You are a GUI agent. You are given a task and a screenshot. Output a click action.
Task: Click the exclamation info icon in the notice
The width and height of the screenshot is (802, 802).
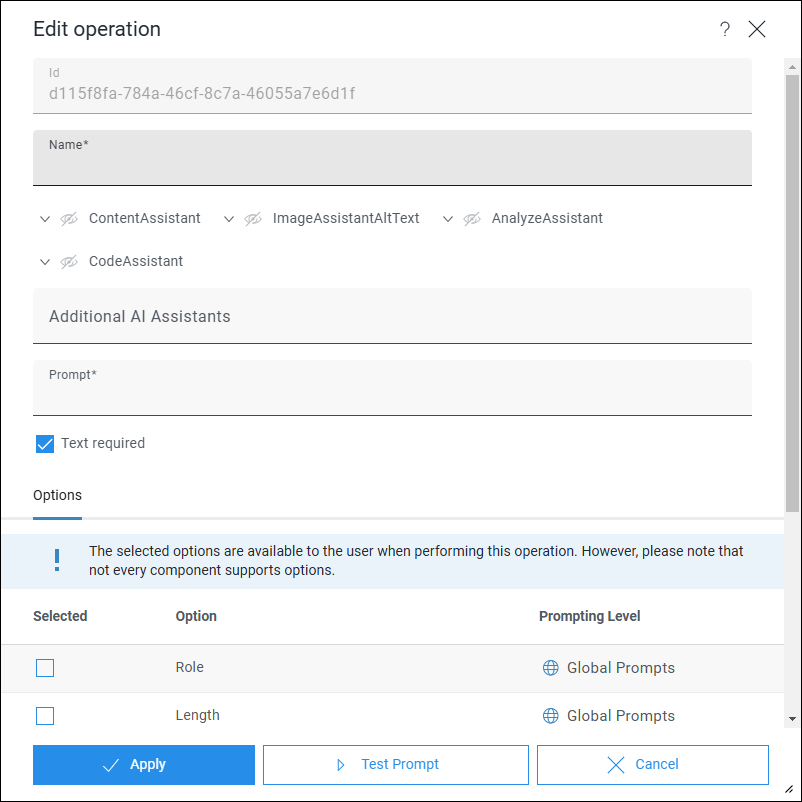57,560
